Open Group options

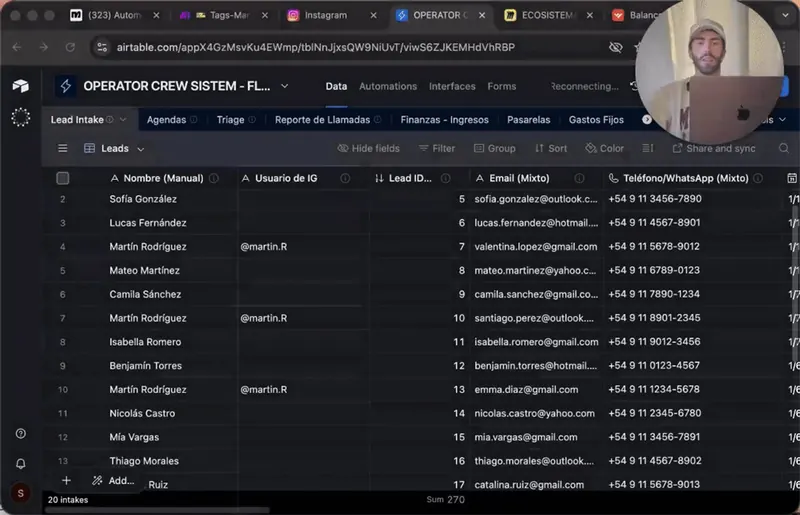(x=495, y=149)
